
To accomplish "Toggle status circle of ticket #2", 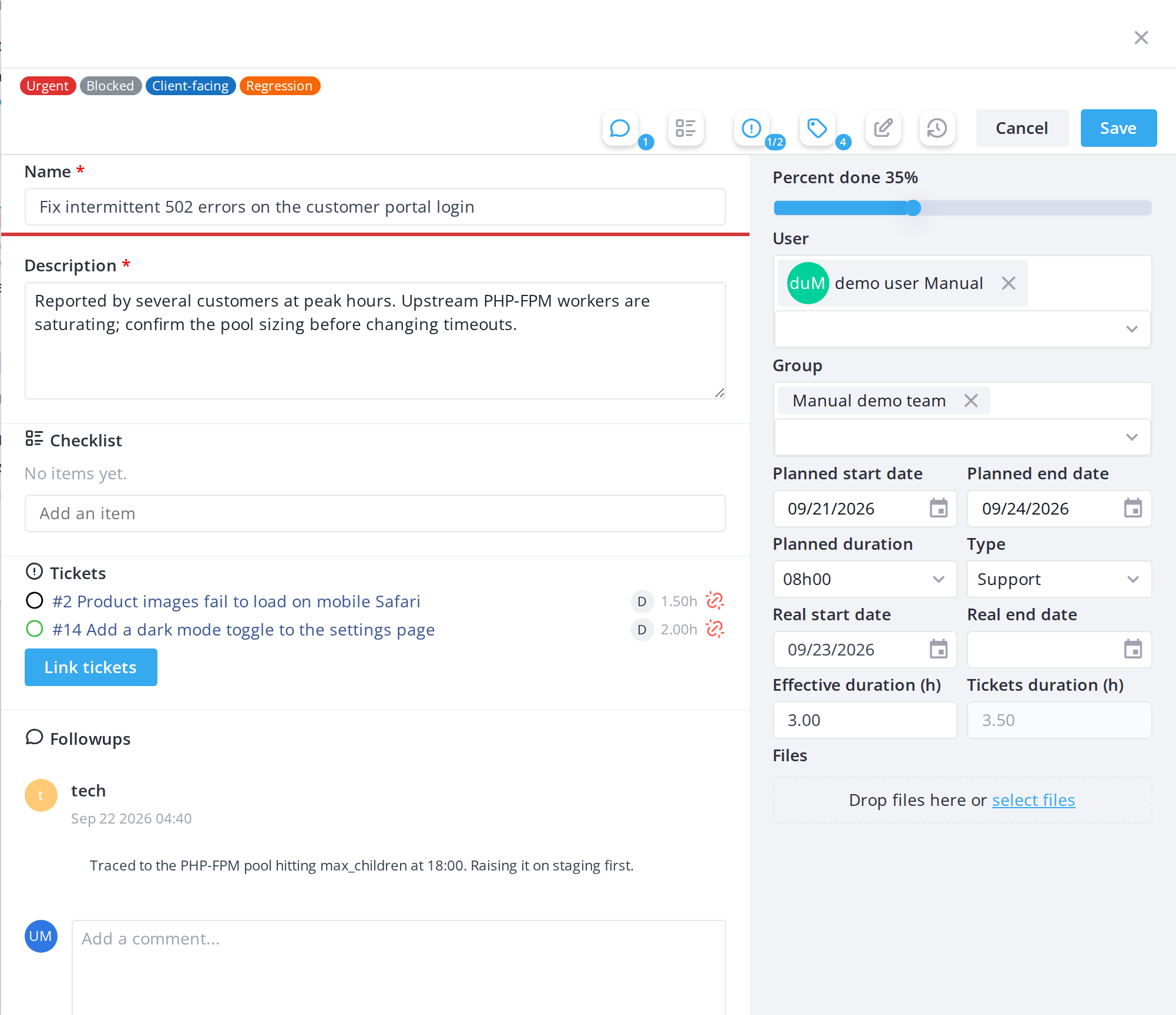I will [x=35, y=600].
